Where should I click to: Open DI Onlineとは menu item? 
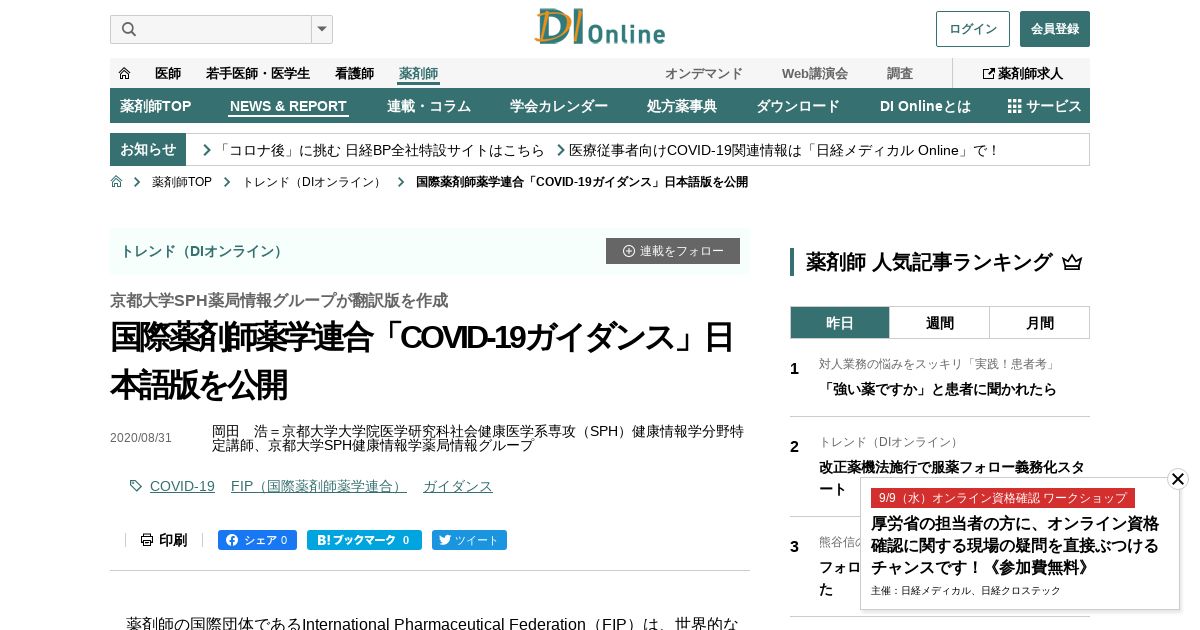(925, 106)
